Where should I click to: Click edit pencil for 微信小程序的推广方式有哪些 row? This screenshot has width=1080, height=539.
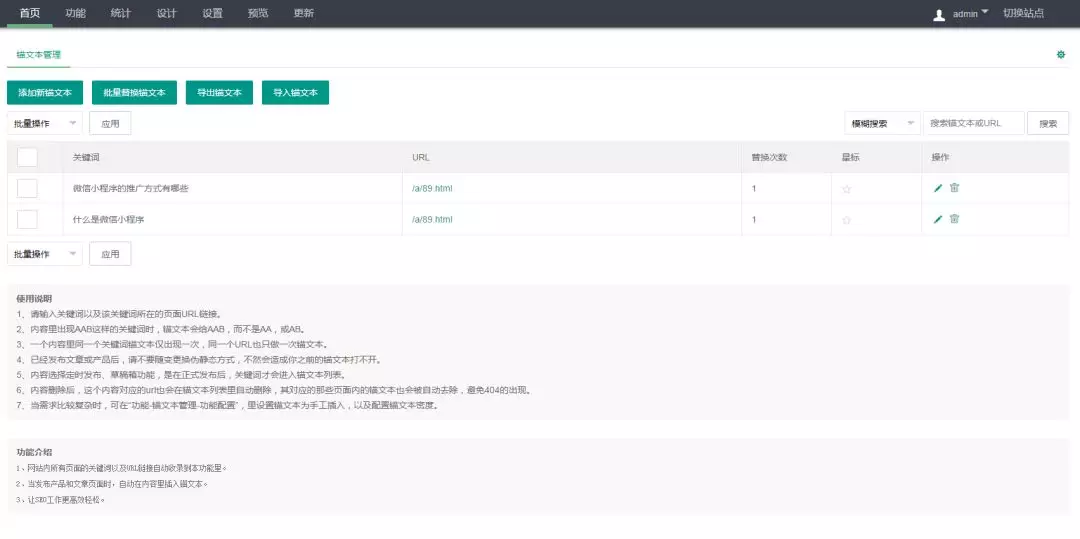click(938, 188)
